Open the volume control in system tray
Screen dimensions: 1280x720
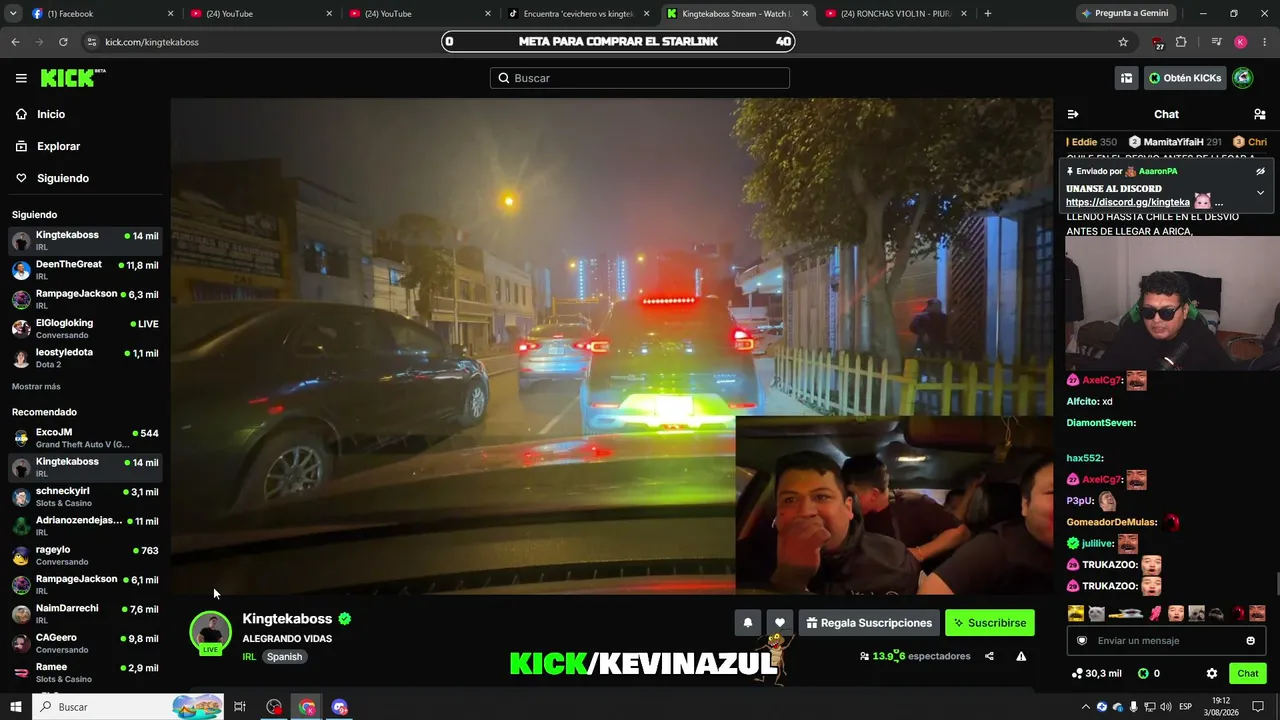click(1166, 707)
